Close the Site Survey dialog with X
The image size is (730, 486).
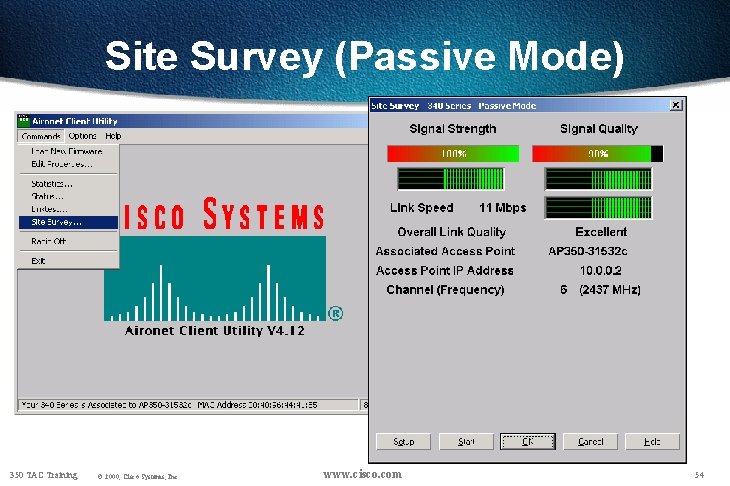[x=676, y=105]
